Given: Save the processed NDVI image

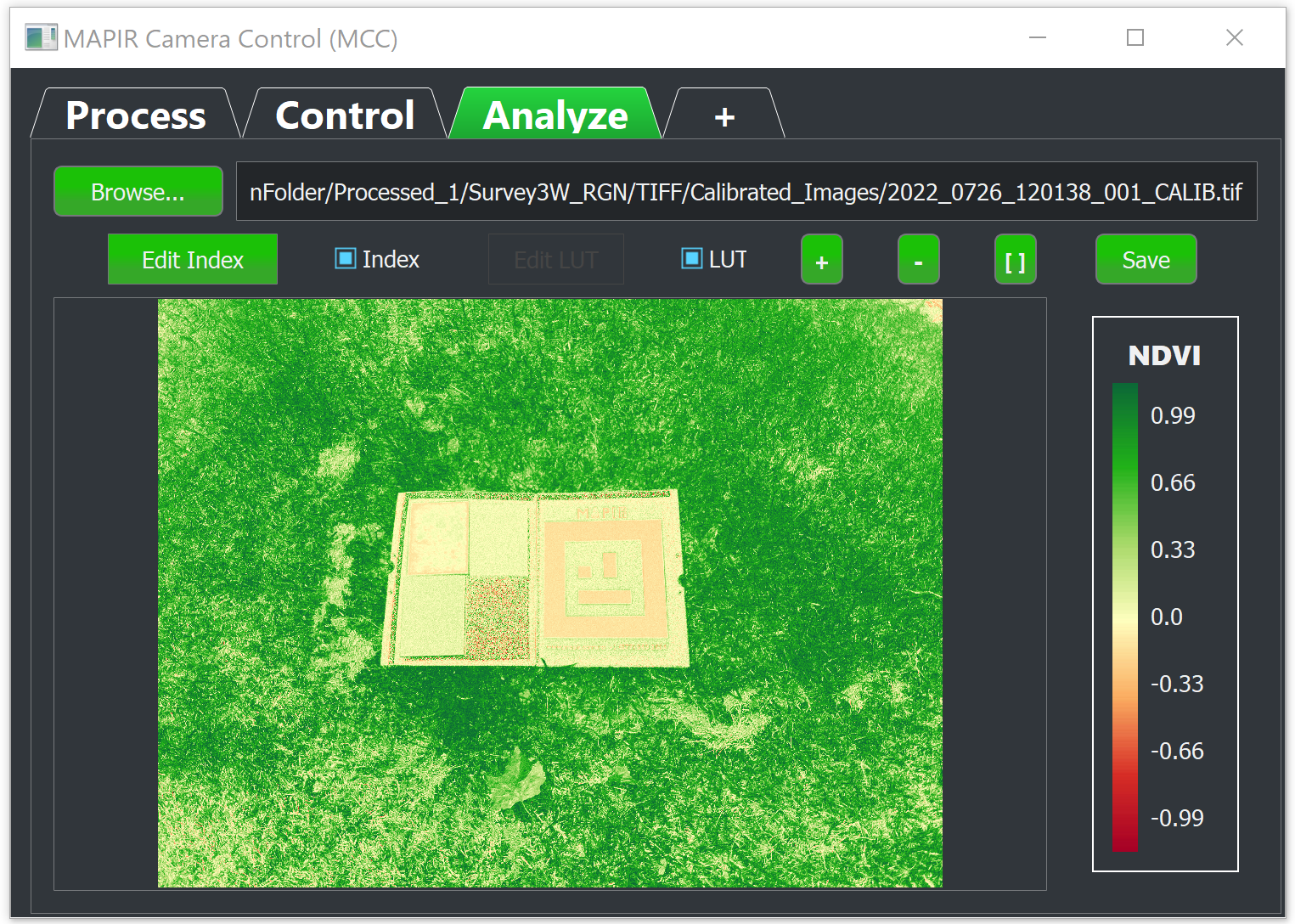Looking at the screenshot, I should pyautogui.click(x=1146, y=260).
